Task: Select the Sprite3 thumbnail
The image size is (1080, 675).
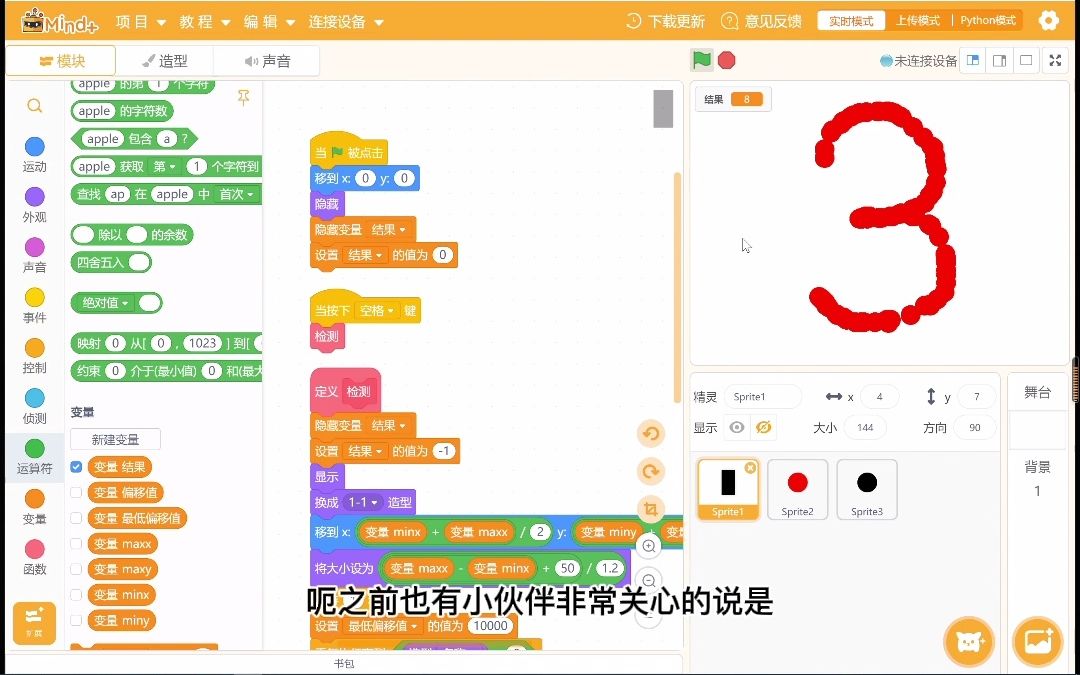Action: tap(866, 489)
